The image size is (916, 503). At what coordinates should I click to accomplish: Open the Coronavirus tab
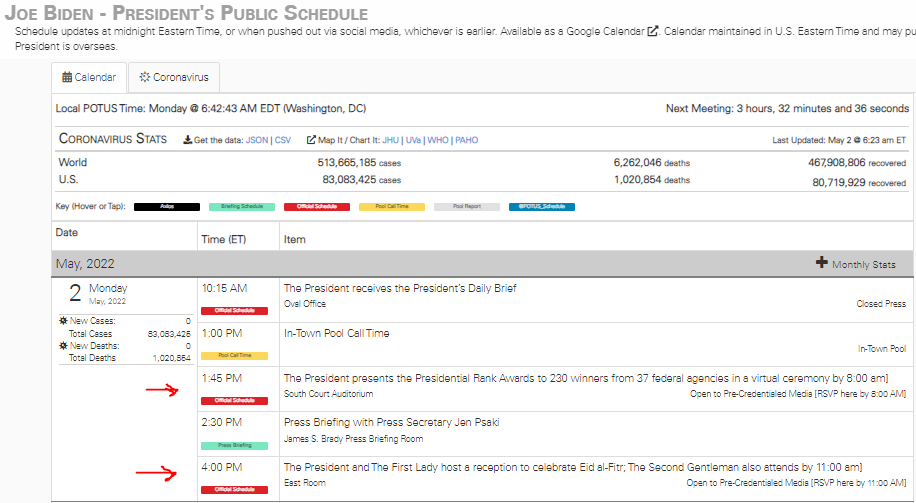coord(174,77)
